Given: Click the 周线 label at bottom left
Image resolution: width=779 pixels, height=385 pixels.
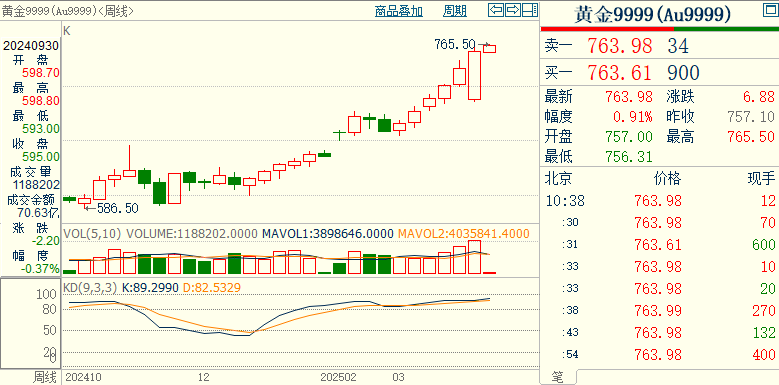Looking at the screenshot, I should coord(45,377).
